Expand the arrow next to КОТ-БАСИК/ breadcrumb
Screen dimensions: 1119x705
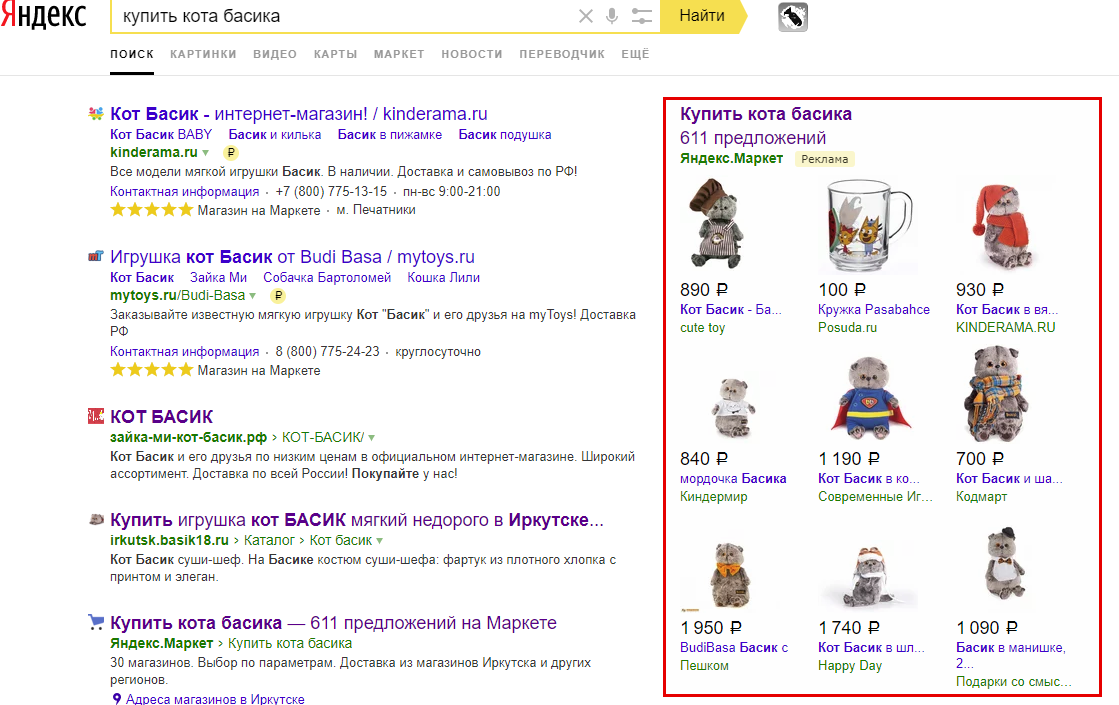pos(372,437)
